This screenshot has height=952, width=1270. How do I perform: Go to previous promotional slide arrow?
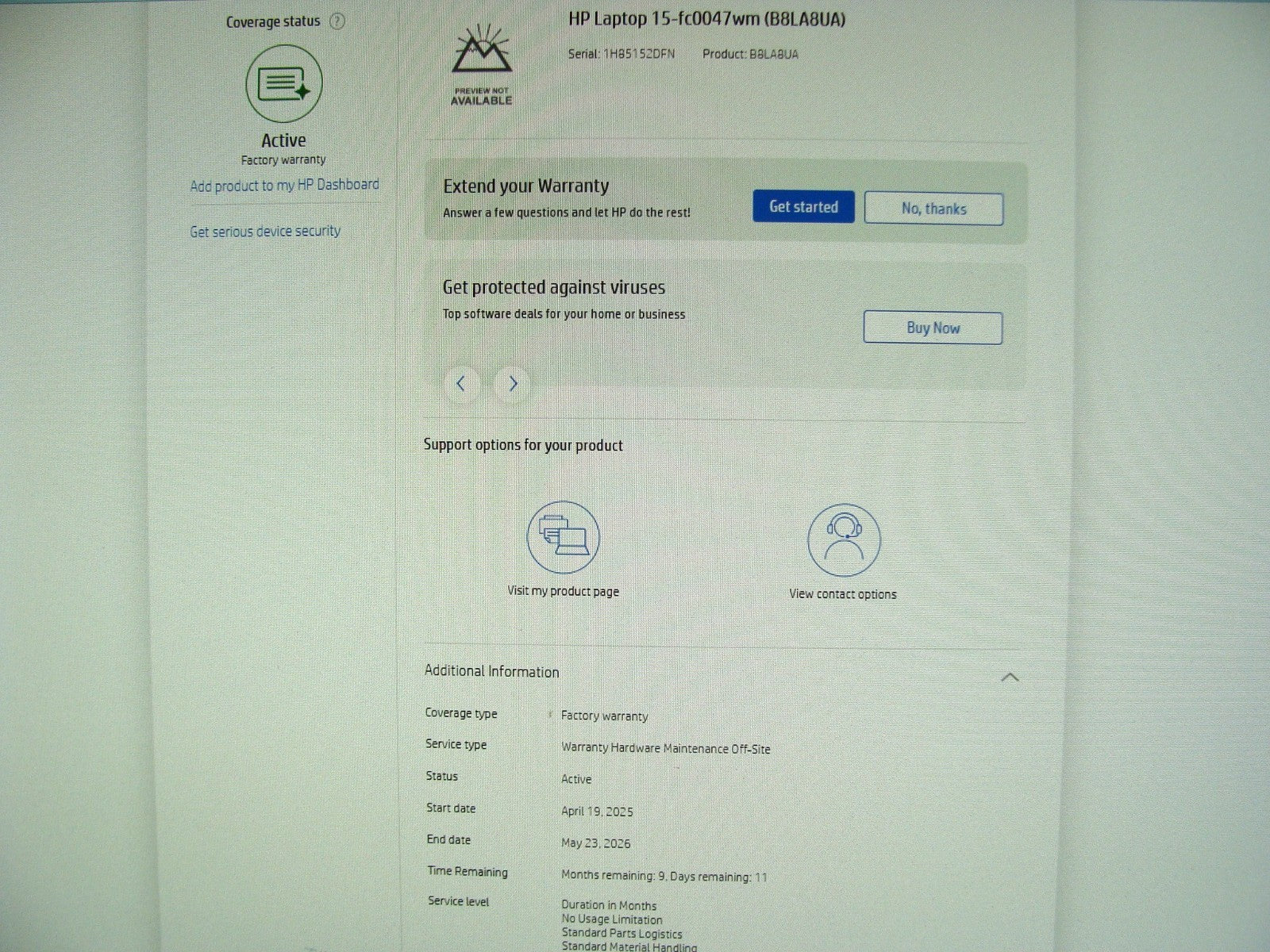461,384
